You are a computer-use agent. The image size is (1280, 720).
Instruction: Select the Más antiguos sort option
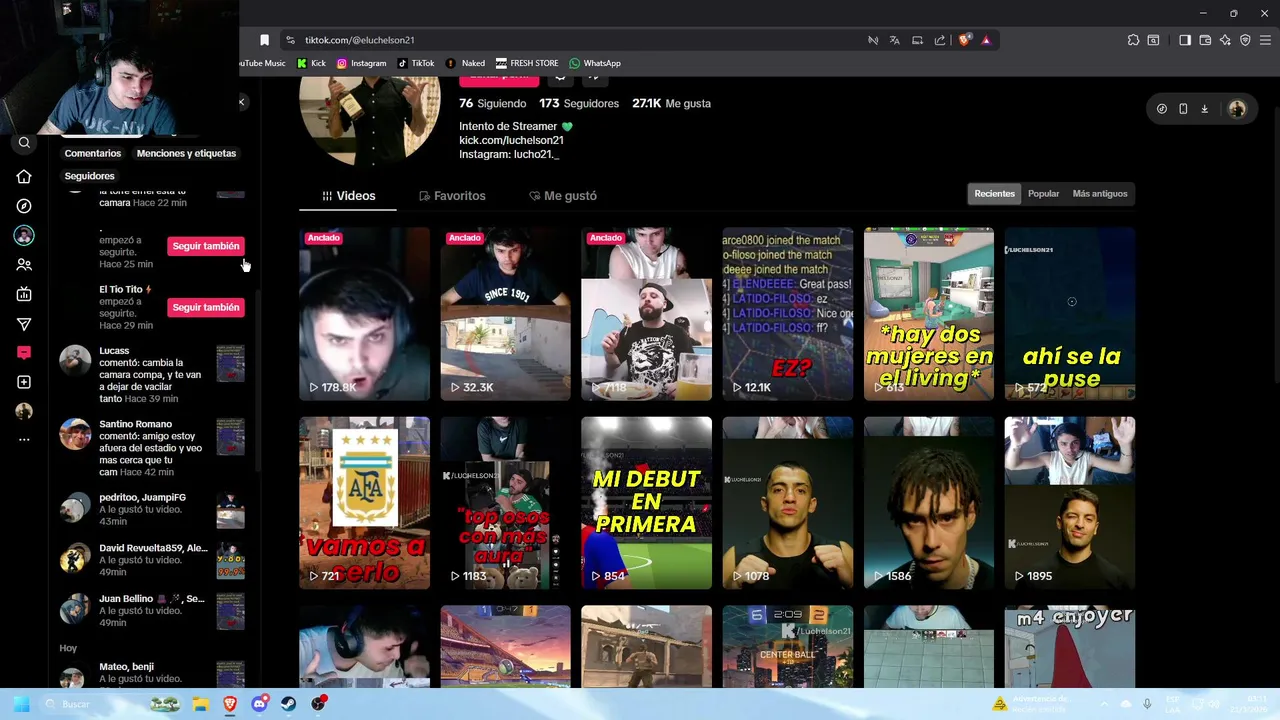pos(1100,194)
